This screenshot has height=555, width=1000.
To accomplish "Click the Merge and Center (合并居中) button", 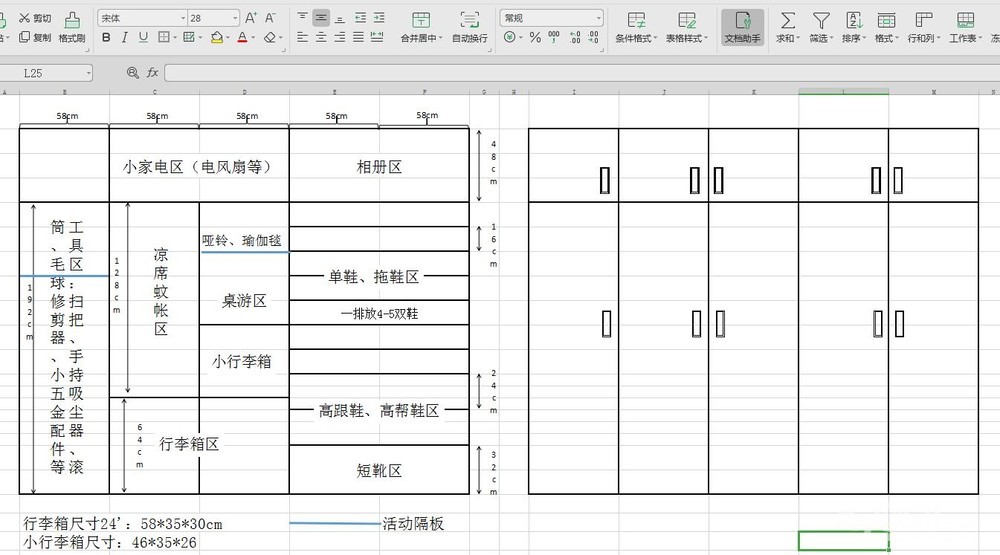I will (421, 28).
